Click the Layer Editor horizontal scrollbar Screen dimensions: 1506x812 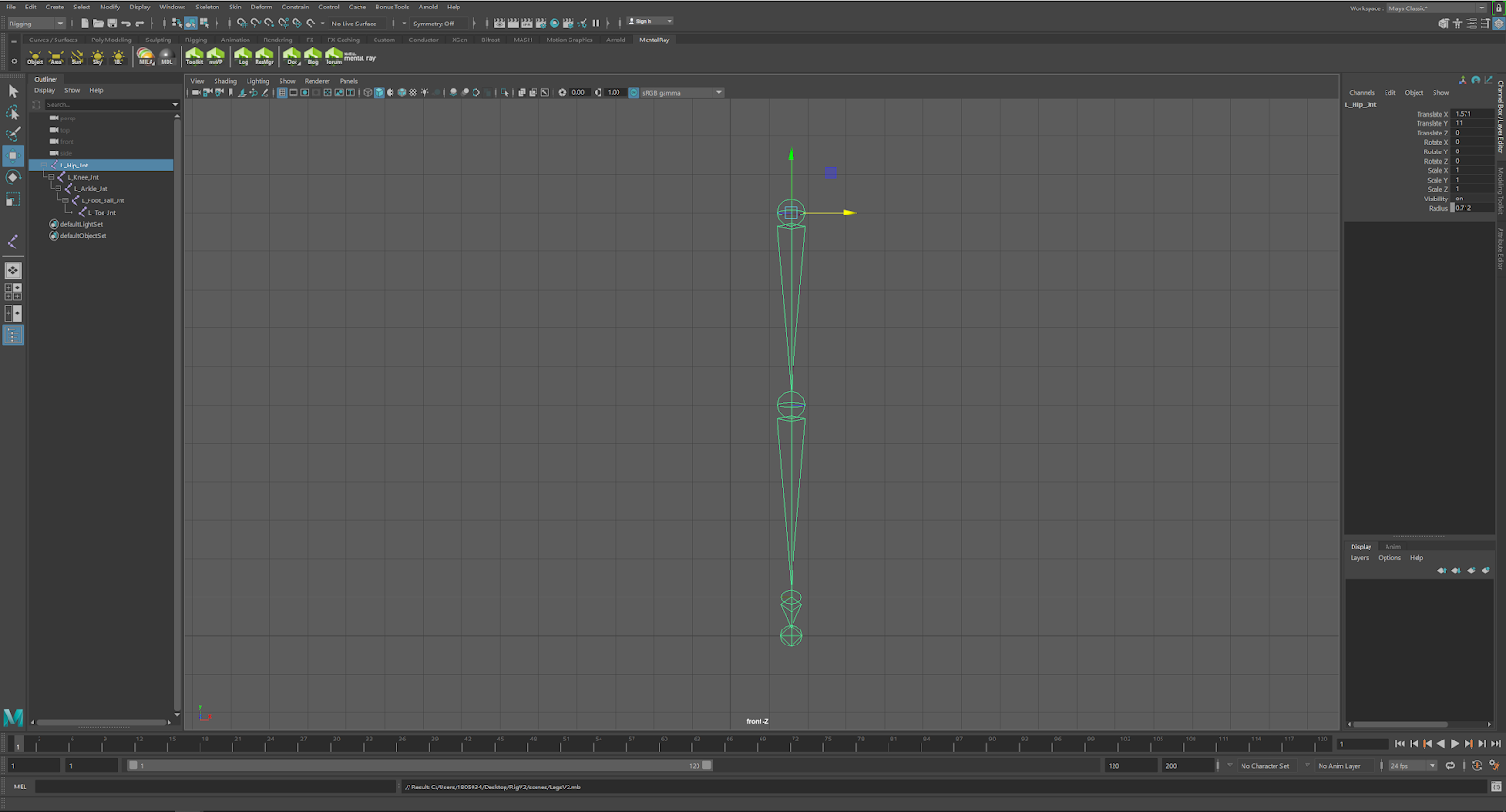pos(1400,724)
